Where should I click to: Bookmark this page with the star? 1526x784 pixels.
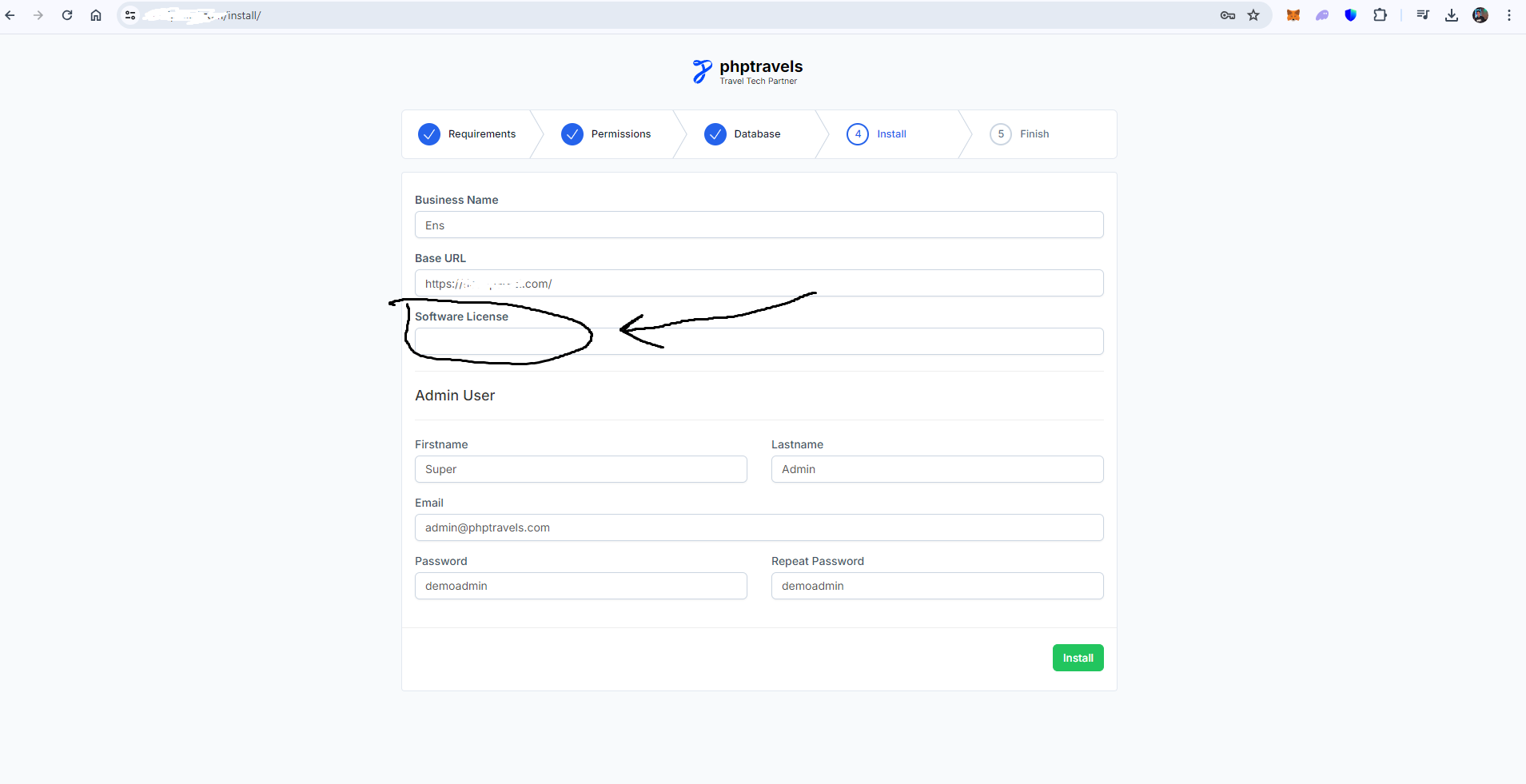tap(1253, 15)
